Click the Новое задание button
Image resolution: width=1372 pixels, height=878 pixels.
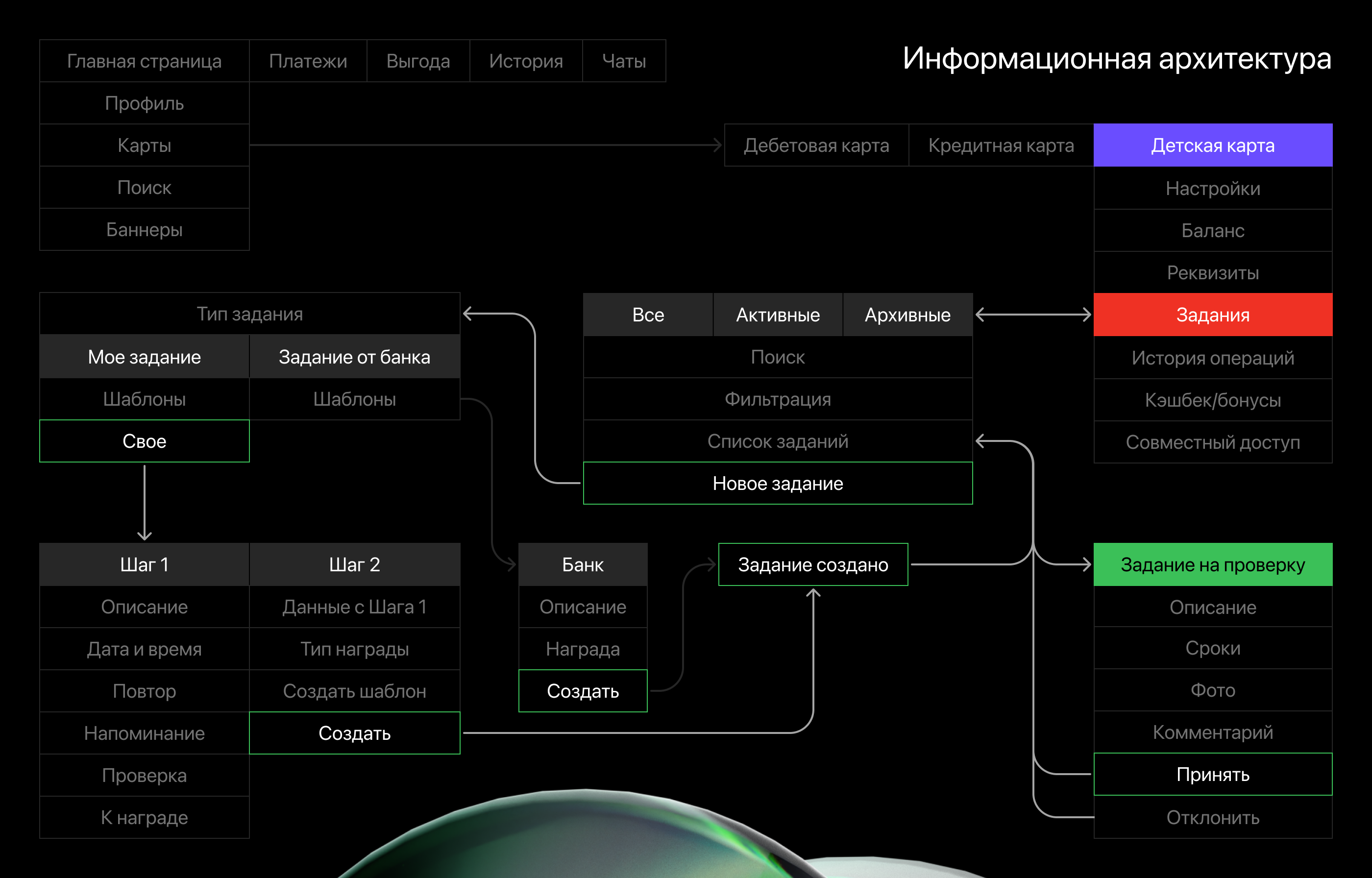tap(778, 484)
